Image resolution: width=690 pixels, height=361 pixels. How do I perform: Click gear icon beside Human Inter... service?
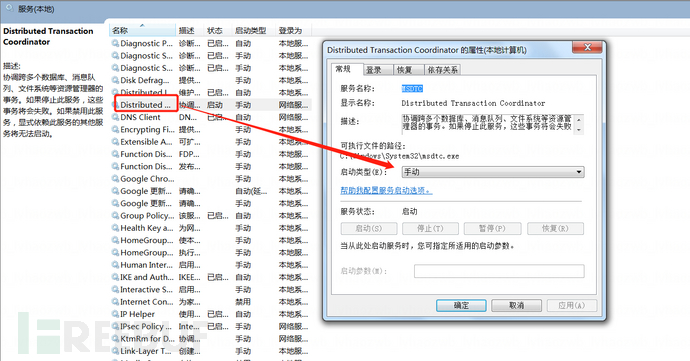coord(115,265)
